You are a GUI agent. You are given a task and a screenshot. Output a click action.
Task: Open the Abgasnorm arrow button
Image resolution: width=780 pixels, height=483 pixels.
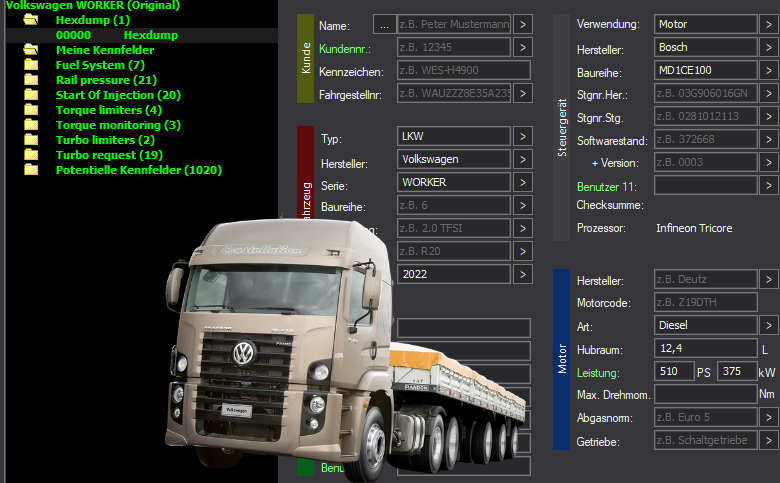coord(770,417)
